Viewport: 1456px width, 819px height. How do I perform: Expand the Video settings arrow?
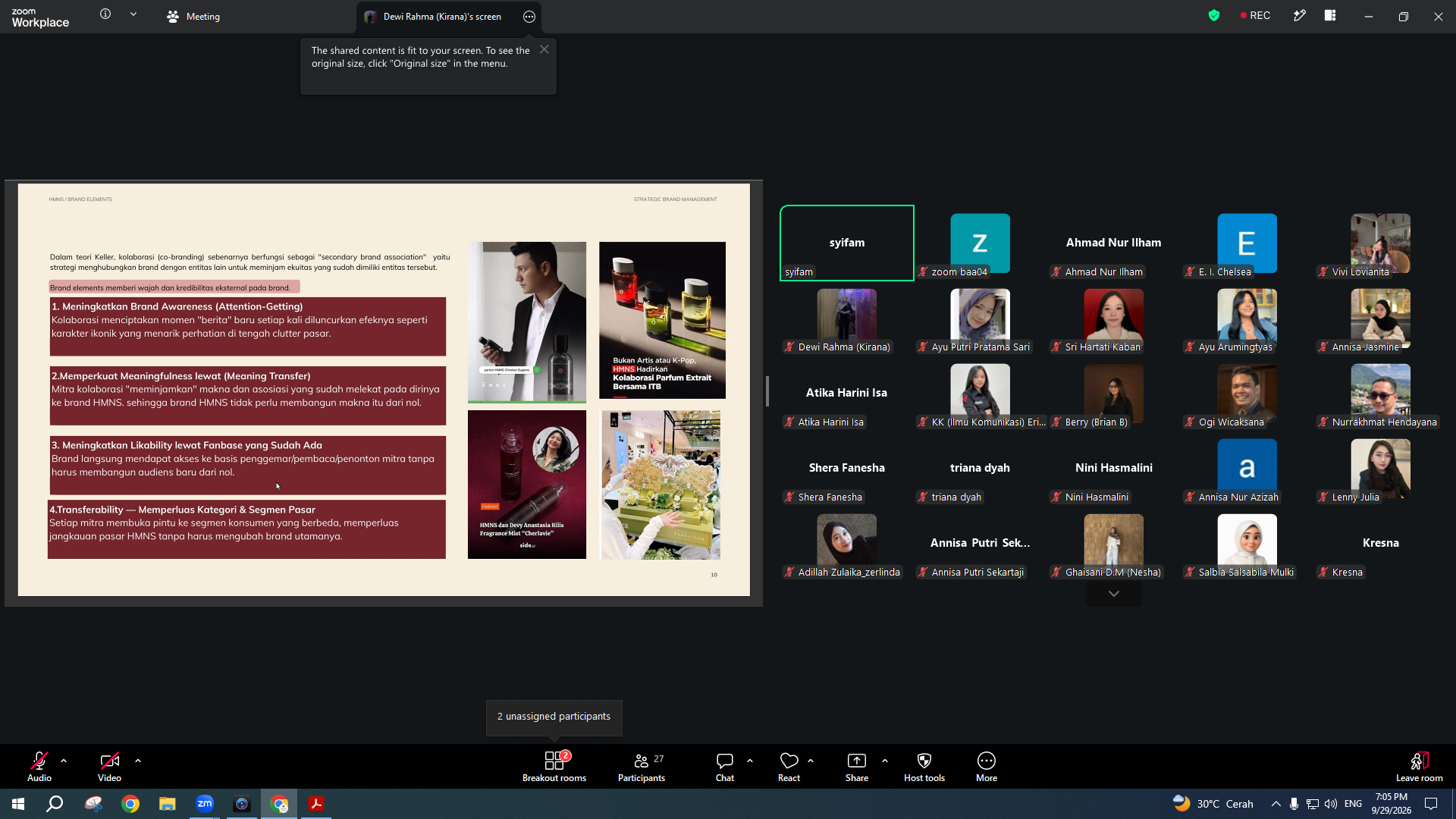tap(138, 760)
